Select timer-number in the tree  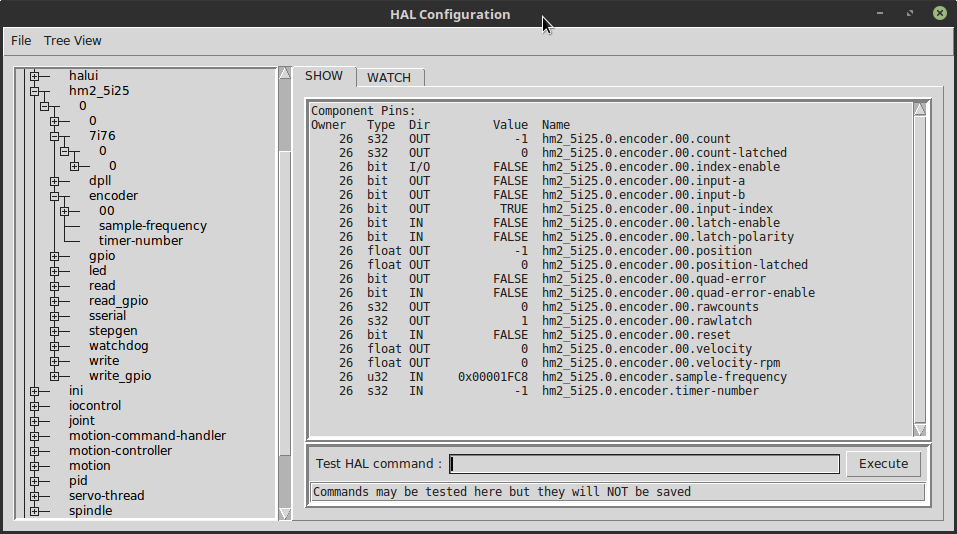point(140,241)
